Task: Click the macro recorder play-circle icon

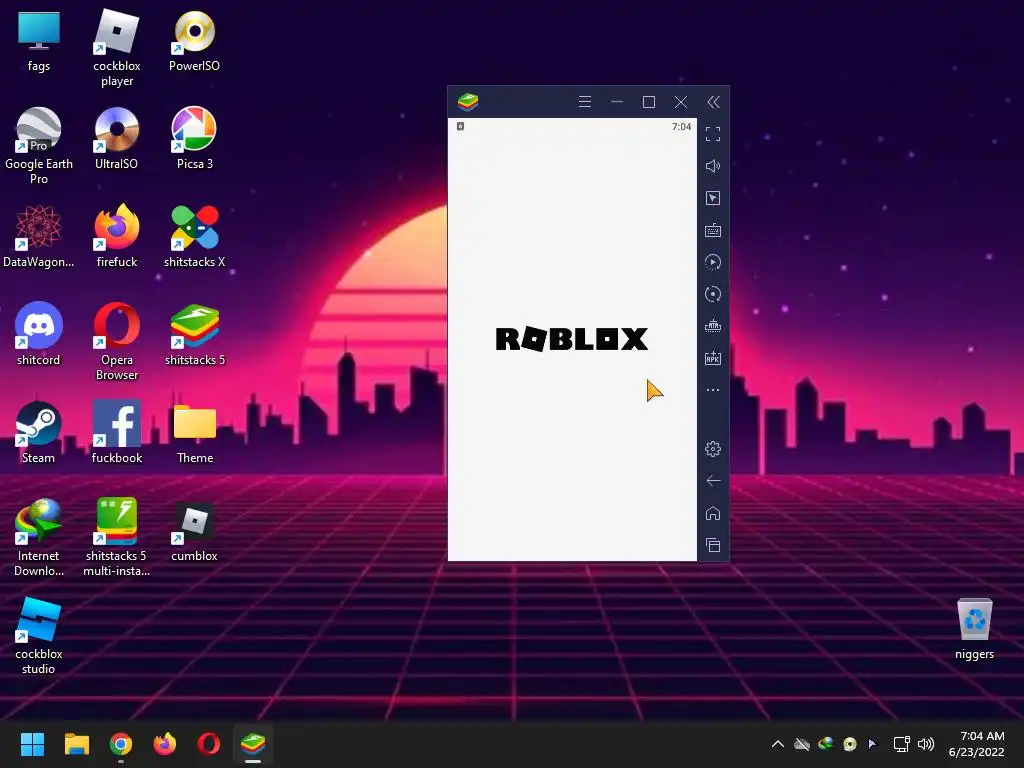Action: coord(713,262)
